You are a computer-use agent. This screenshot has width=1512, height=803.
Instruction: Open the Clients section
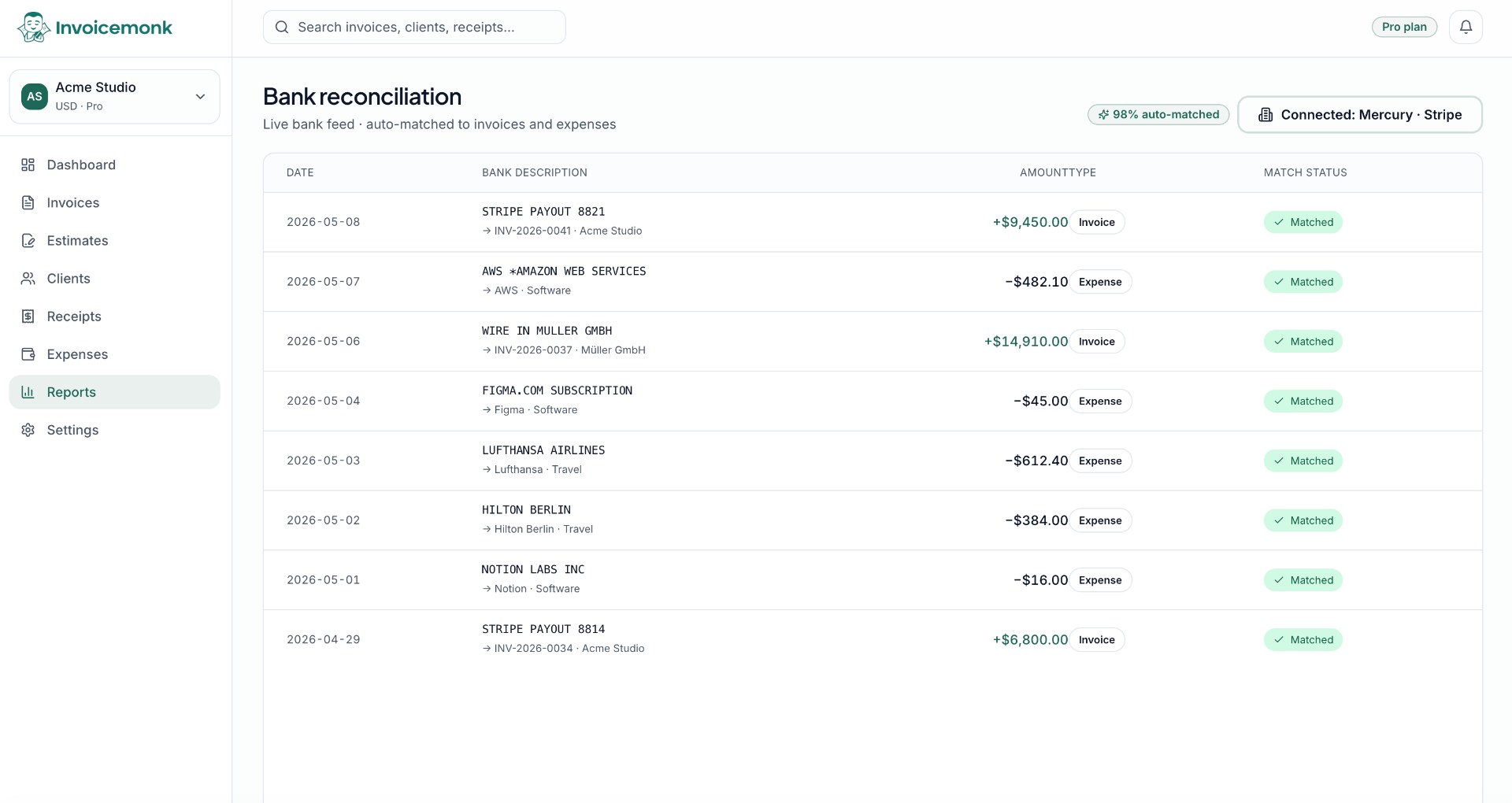point(115,278)
